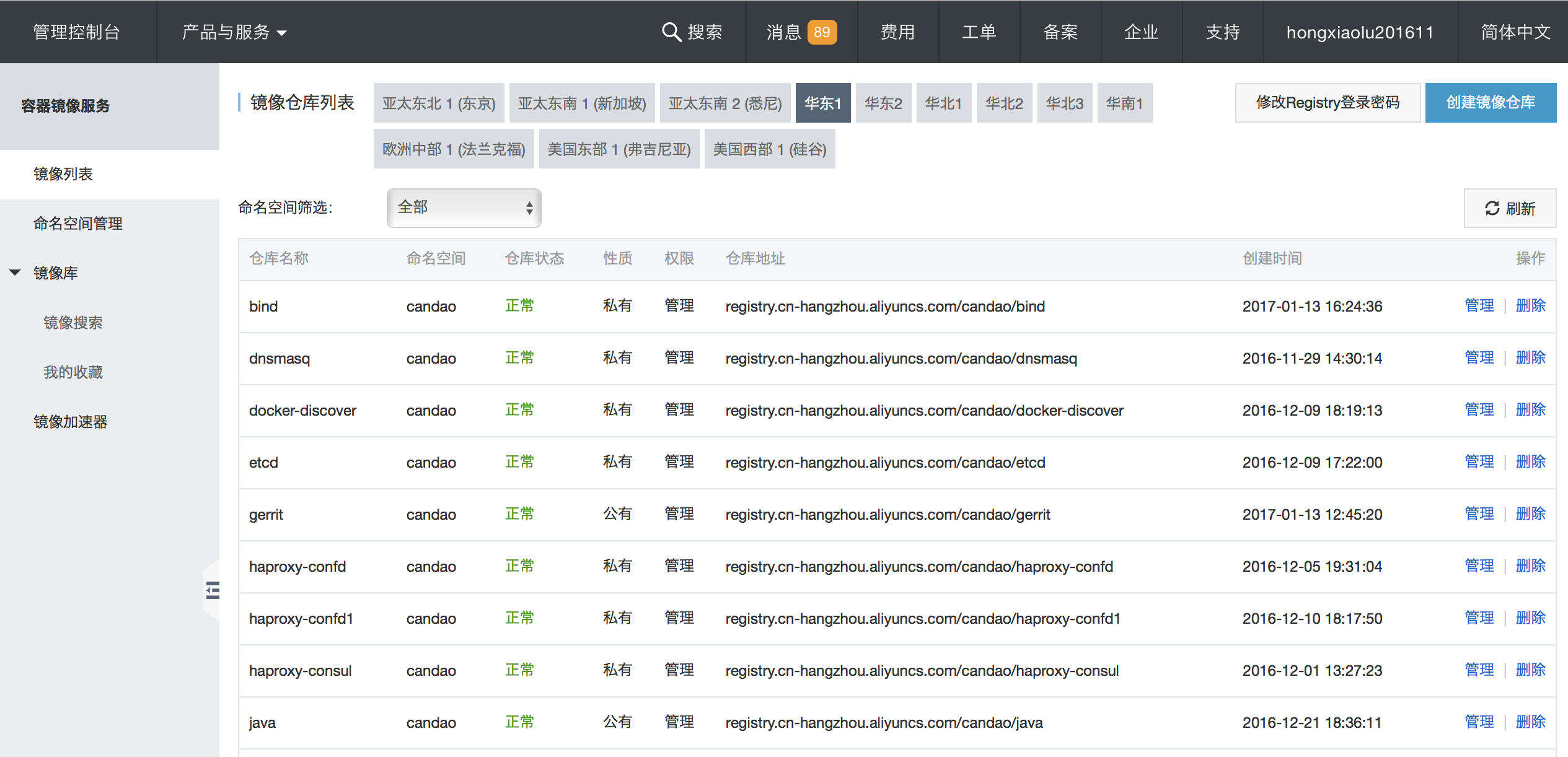The width and height of the screenshot is (1568, 757).
Task: Click 管理 link for bind repository
Action: coord(1479,306)
